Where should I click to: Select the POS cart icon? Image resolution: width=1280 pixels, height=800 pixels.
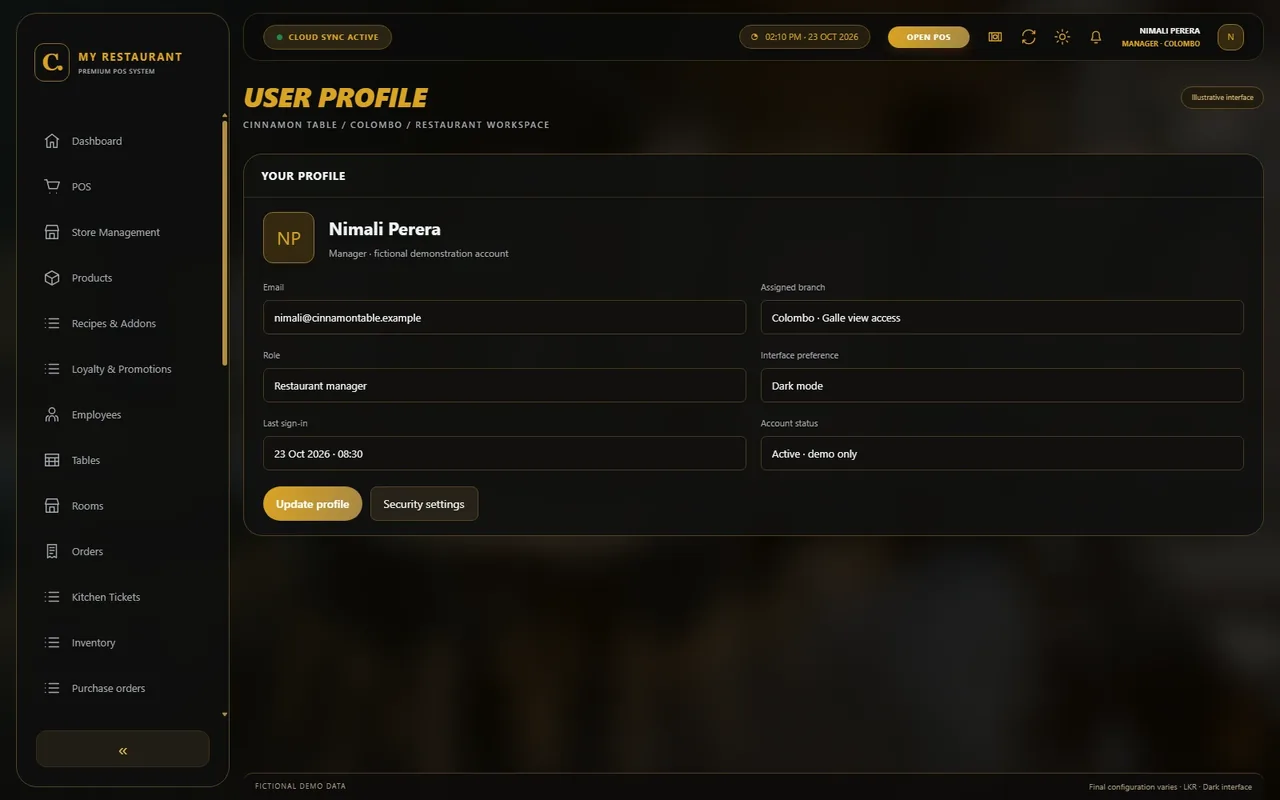(x=52, y=186)
